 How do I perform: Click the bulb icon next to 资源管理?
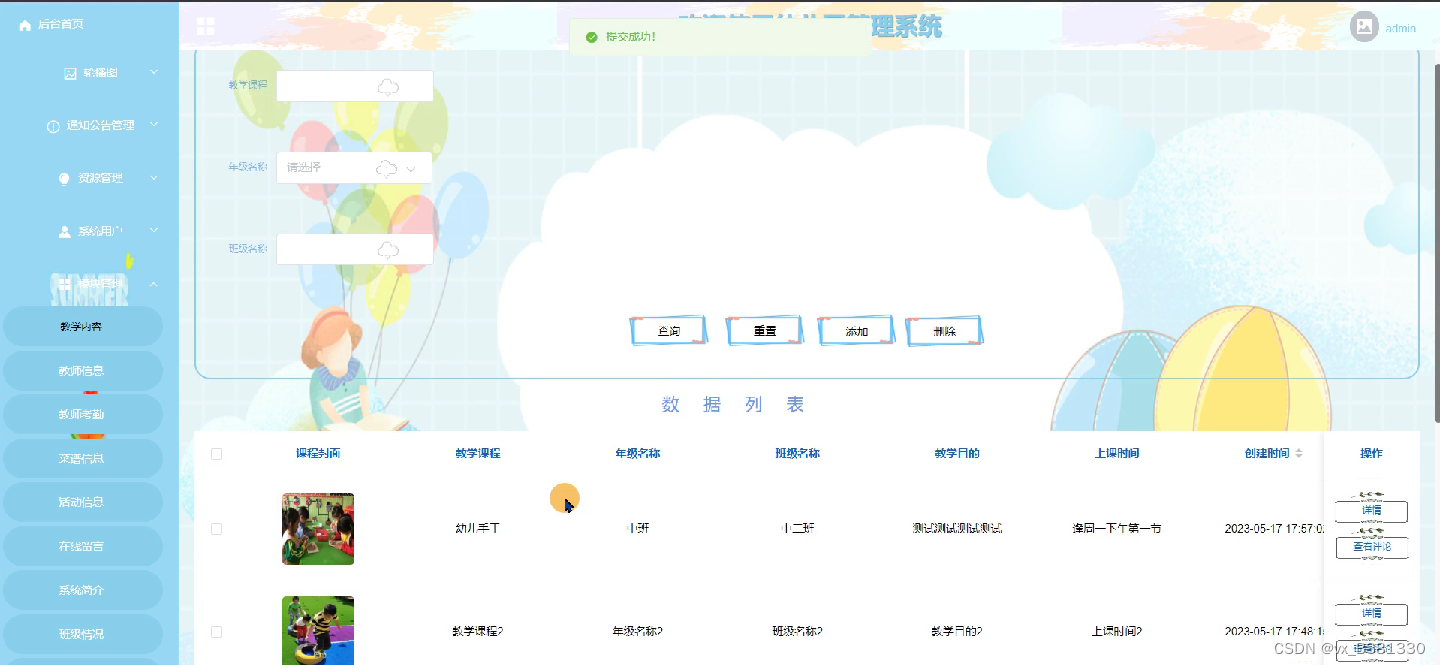[65, 178]
